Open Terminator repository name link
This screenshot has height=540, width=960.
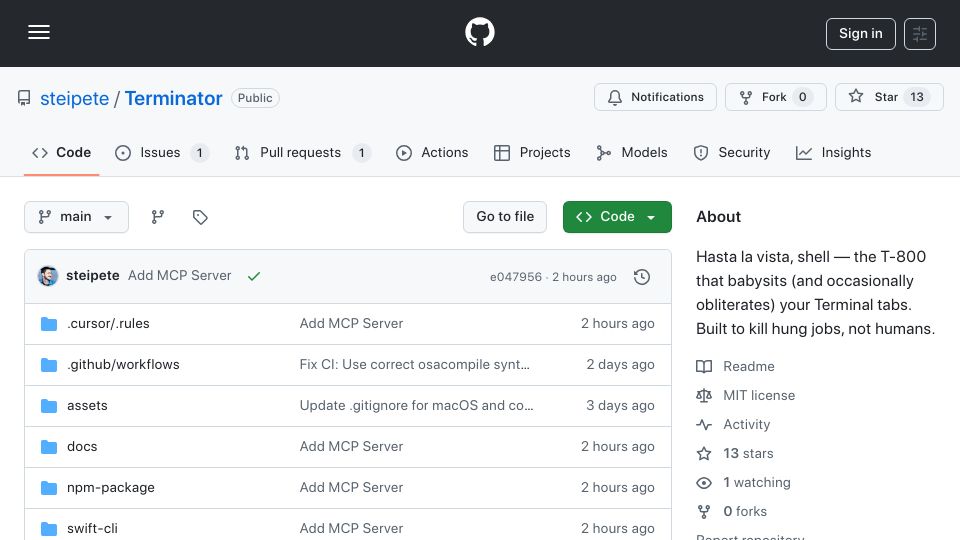[173, 99]
